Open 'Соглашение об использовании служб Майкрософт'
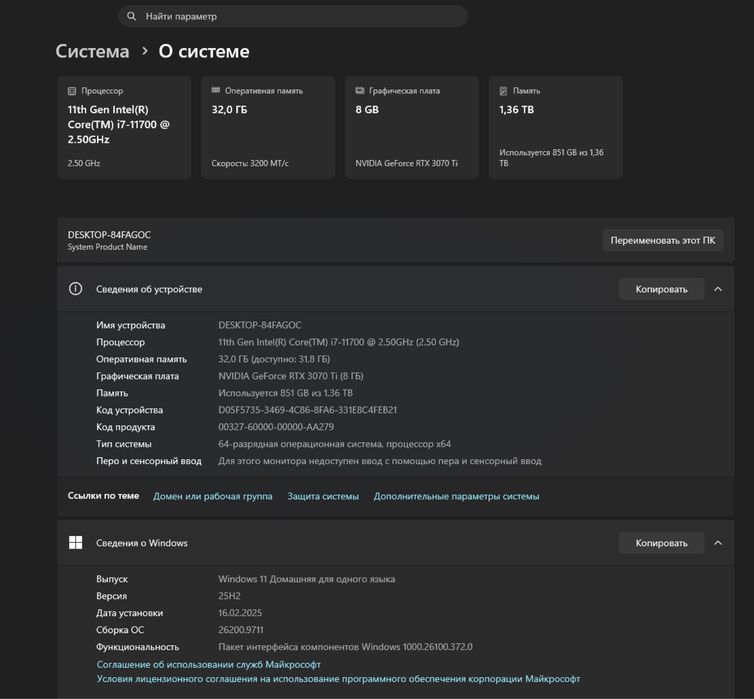Image resolution: width=754 pixels, height=699 pixels. pyautogui.click(x=209, y=664)
